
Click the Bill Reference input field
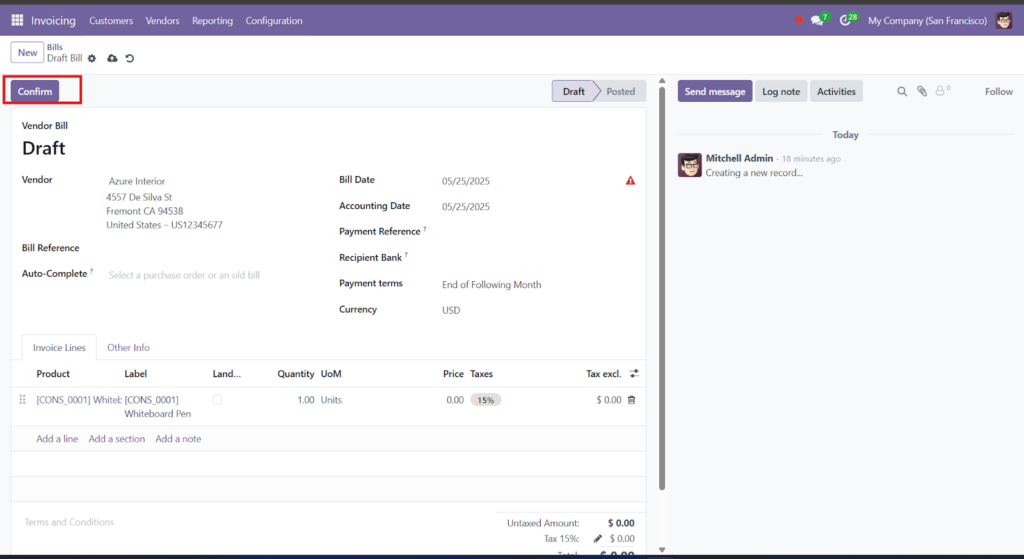pos(216,249)
